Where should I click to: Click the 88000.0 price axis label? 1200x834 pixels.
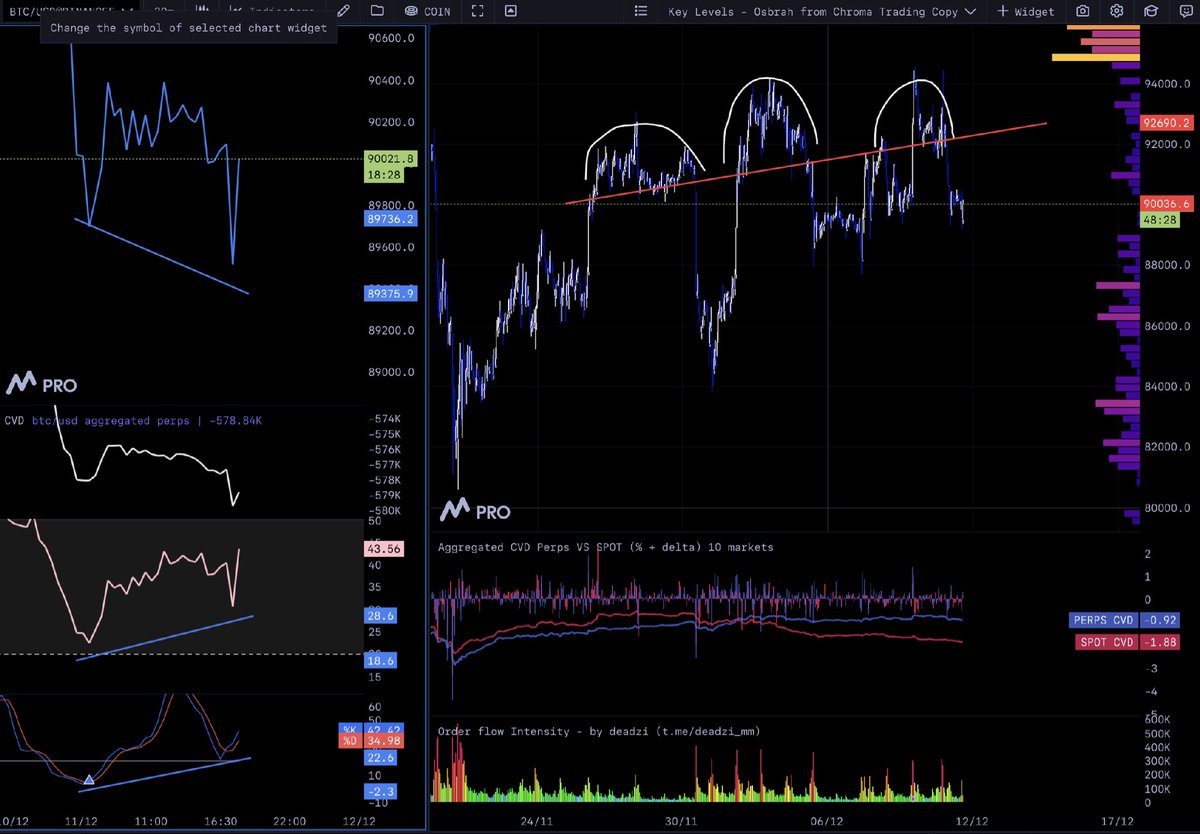coord(1167,265)
